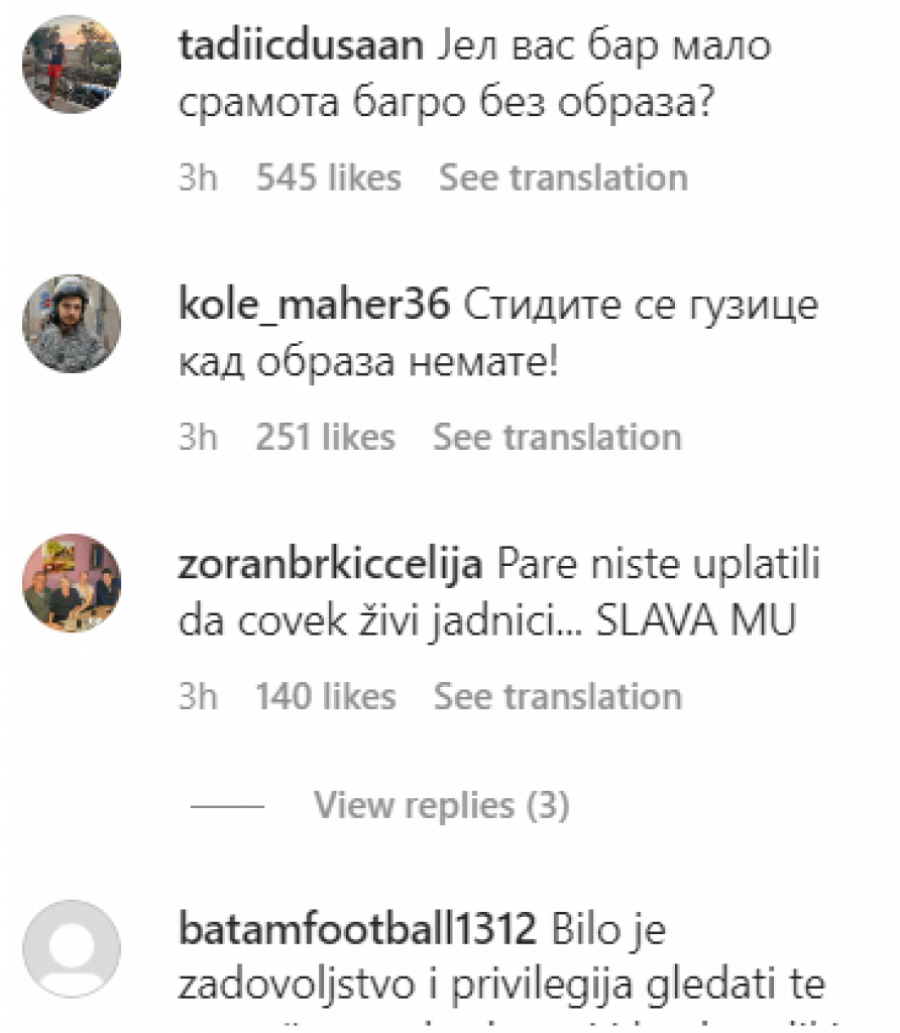This screenshot has width=900, height=1033.
Task: View the 251 likes list
Action: coord(325,437)
